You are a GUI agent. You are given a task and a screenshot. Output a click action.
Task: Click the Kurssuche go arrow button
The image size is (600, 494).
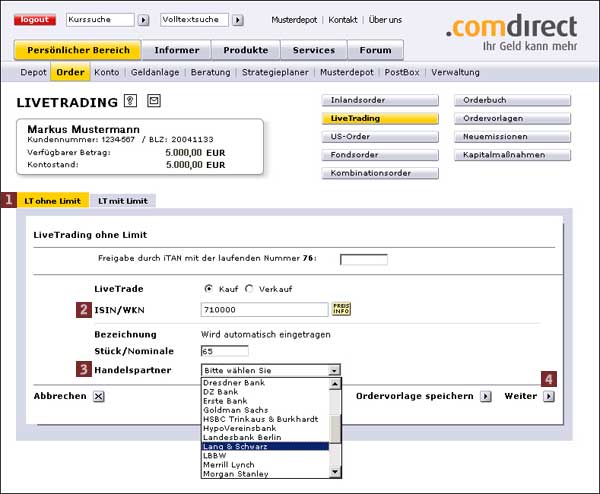pos(143,20)
